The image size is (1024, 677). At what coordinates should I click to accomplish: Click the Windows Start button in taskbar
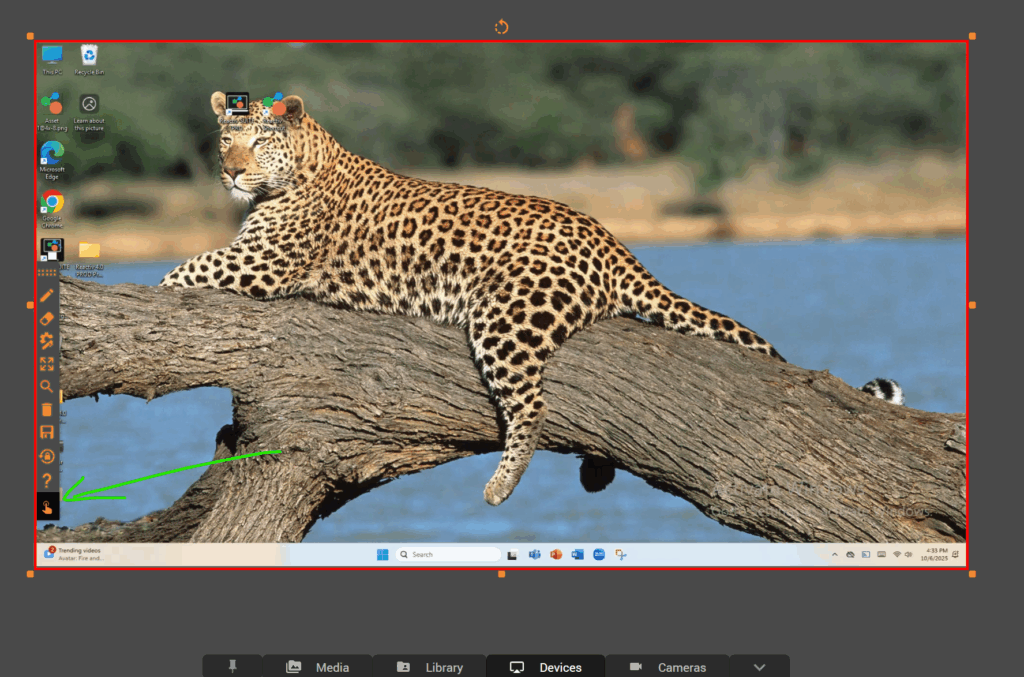382,554
